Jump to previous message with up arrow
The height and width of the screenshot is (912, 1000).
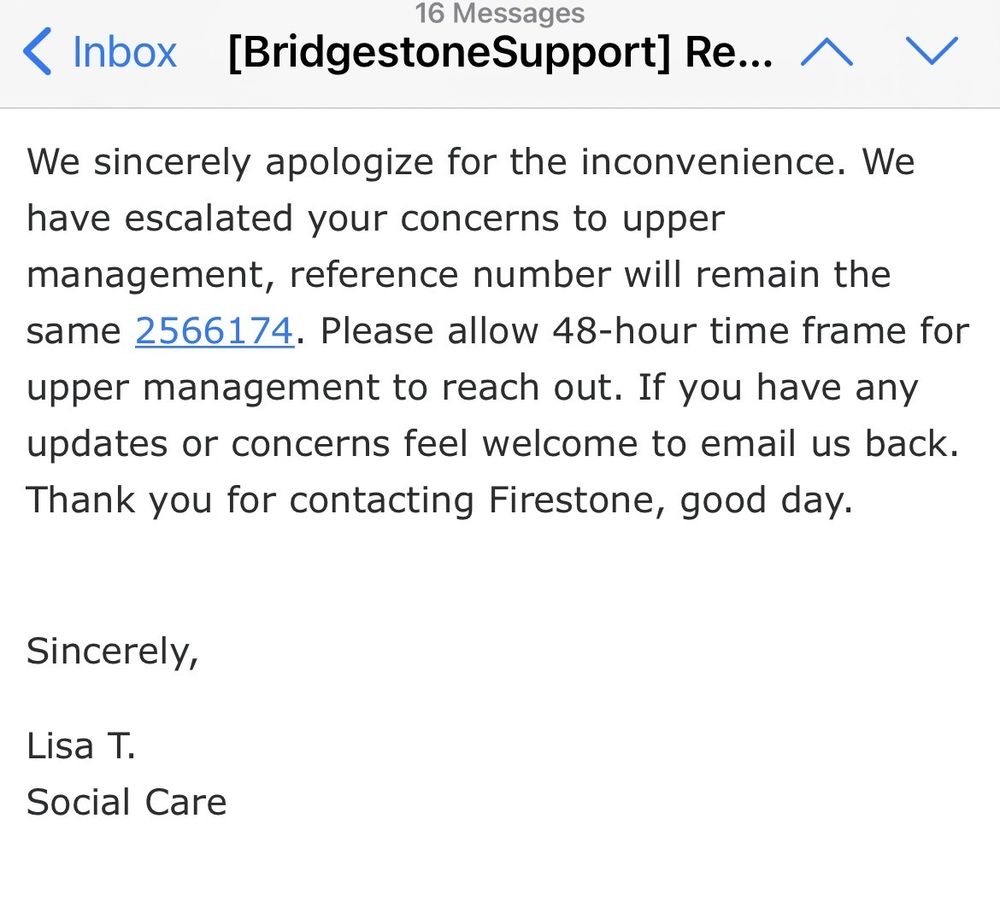click(827, 51)
